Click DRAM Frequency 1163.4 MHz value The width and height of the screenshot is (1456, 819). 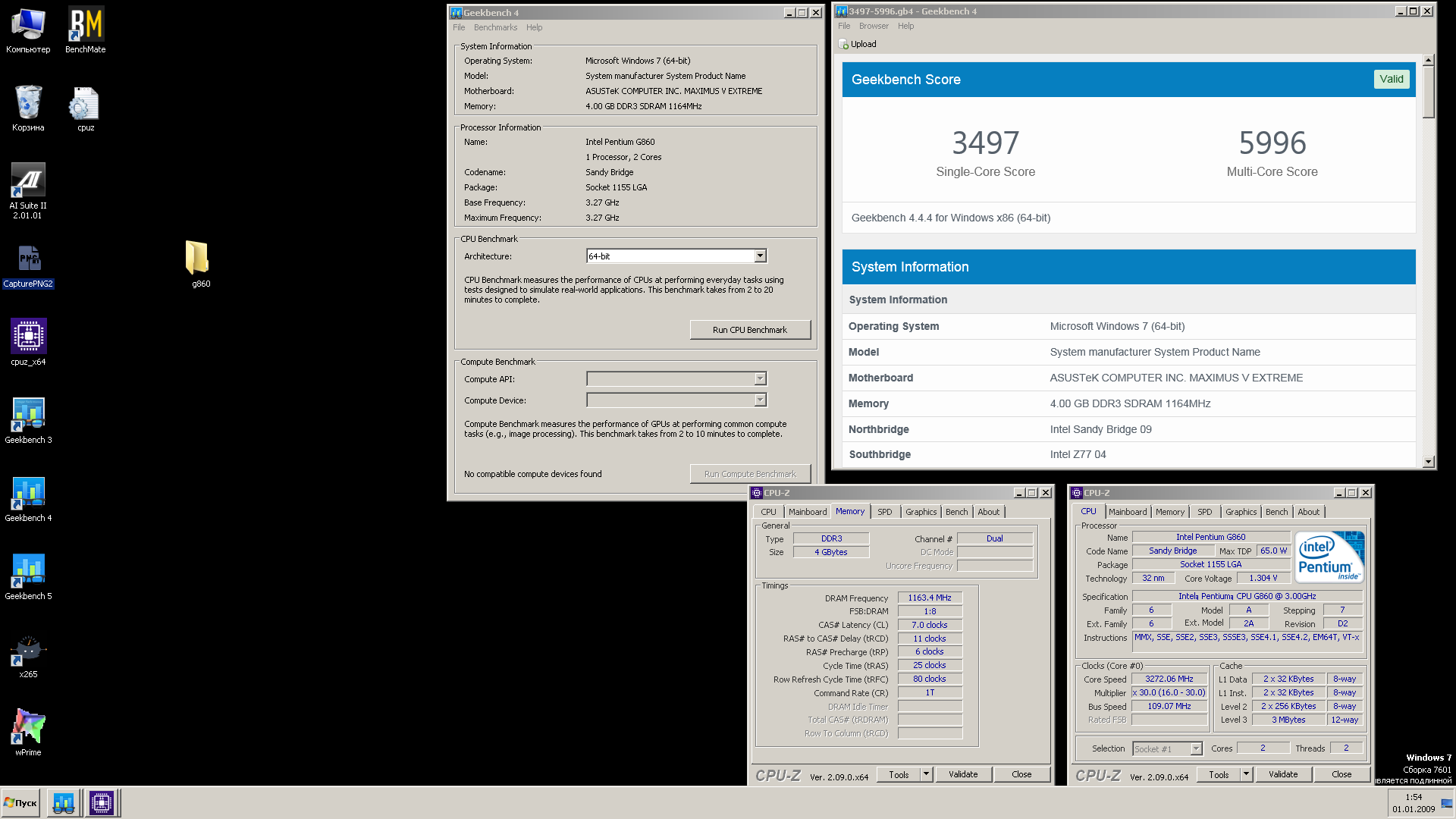(930, 598)
